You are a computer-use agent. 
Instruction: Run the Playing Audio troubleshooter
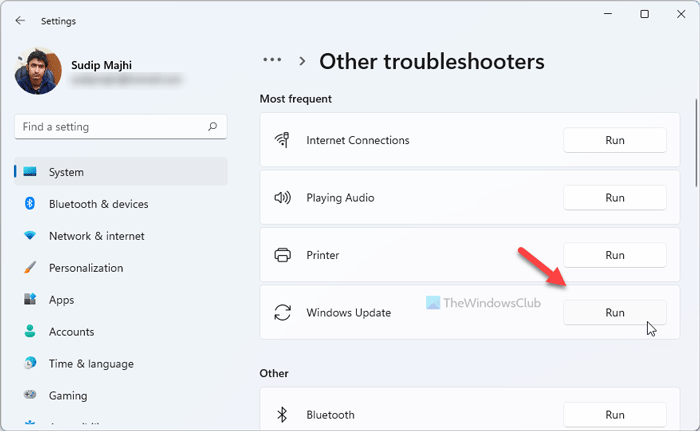(614, 198)
